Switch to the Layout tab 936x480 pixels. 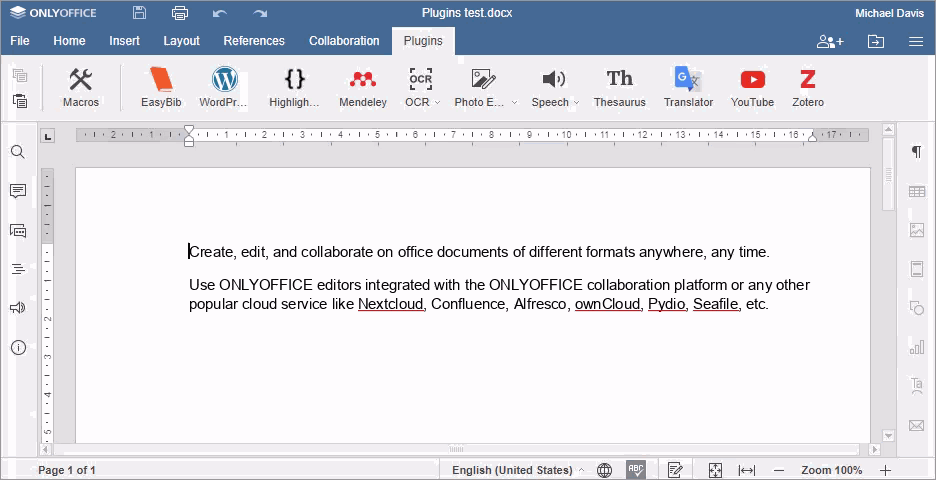tap(181, 41)
